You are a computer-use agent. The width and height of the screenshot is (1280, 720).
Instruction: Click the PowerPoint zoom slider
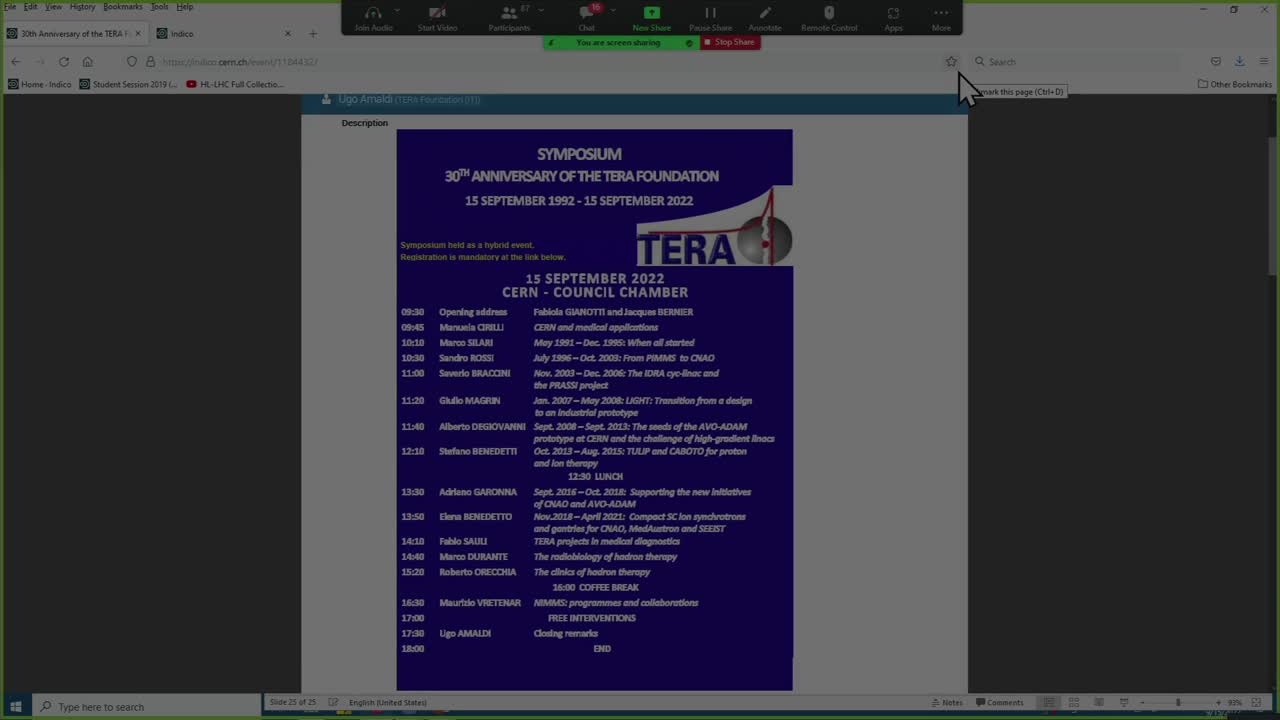point(1178,702)
